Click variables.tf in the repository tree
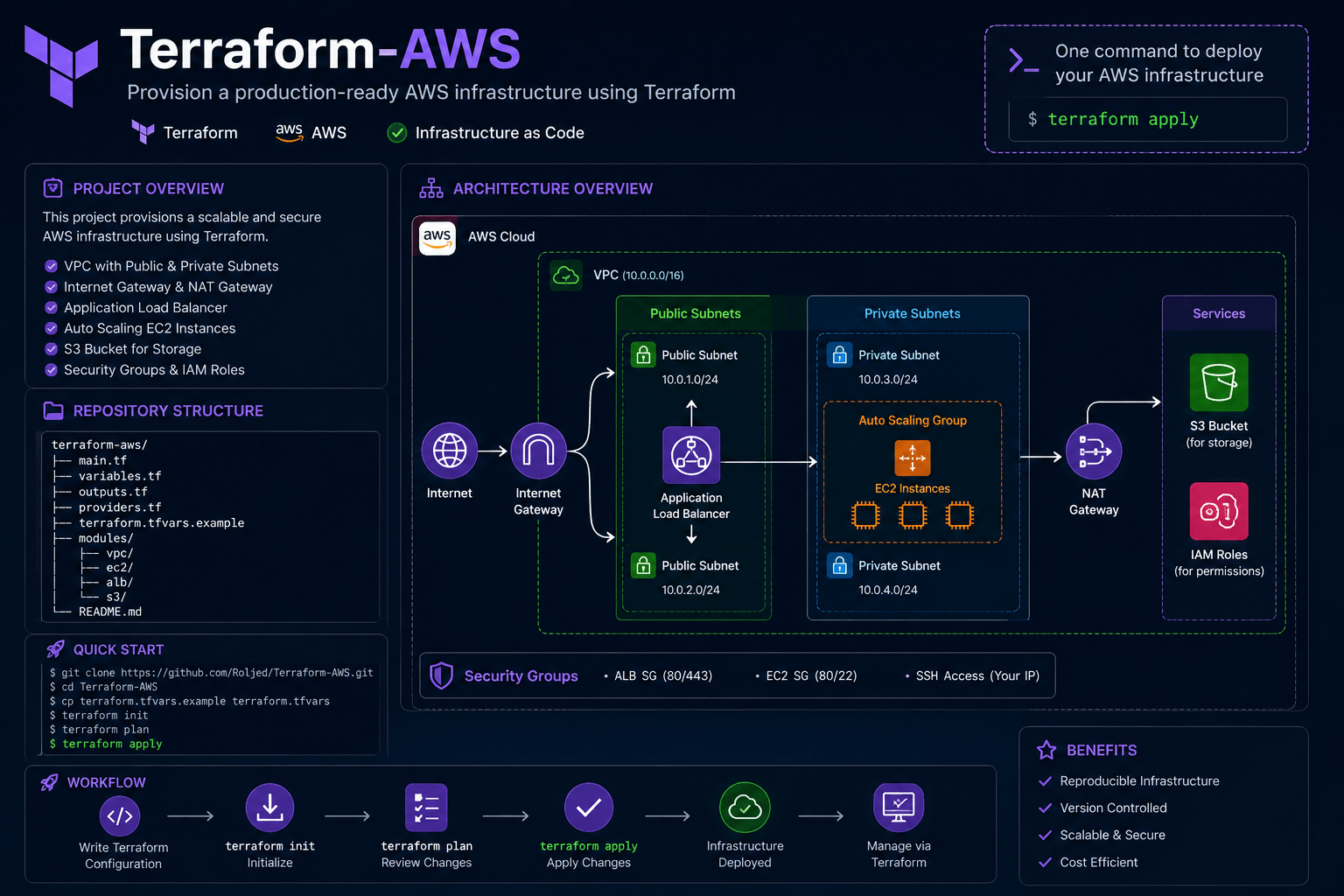This screenshot has height=896, width=1344. [120, 476]
